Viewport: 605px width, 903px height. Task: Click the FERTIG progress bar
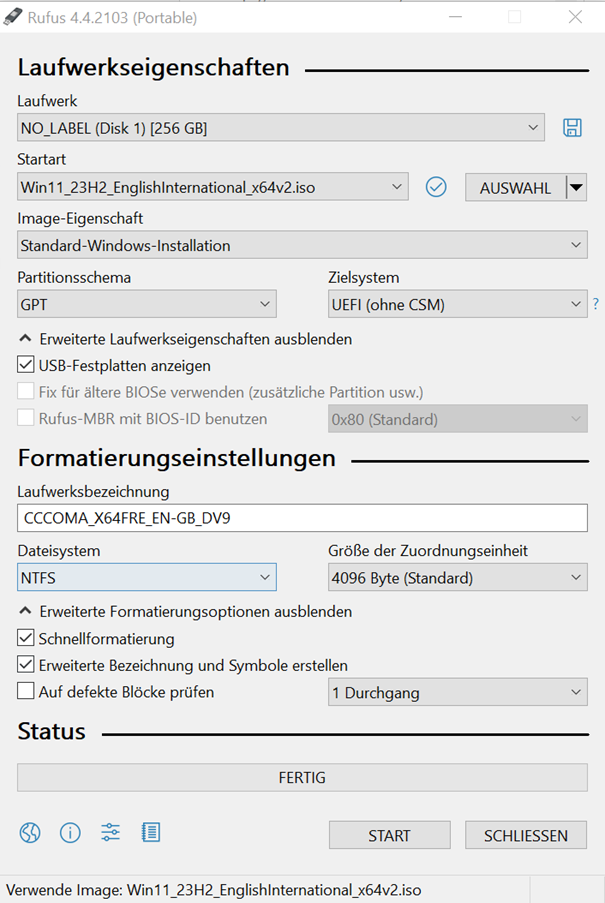pos(302,777)
